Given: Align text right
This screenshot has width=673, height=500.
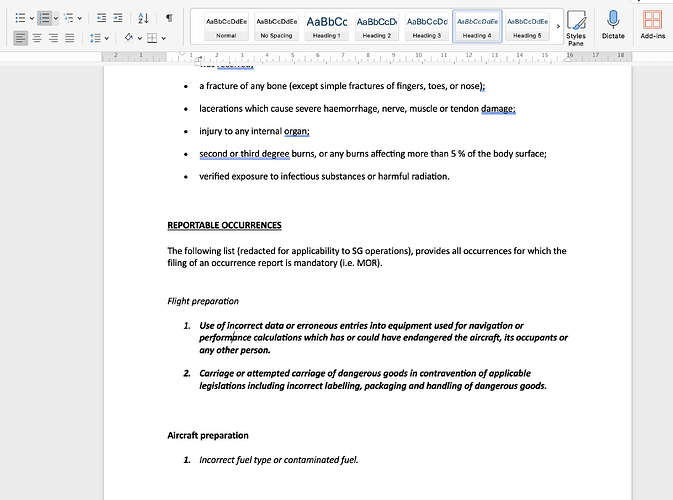Looking at the screenshot, I should 53,38.
